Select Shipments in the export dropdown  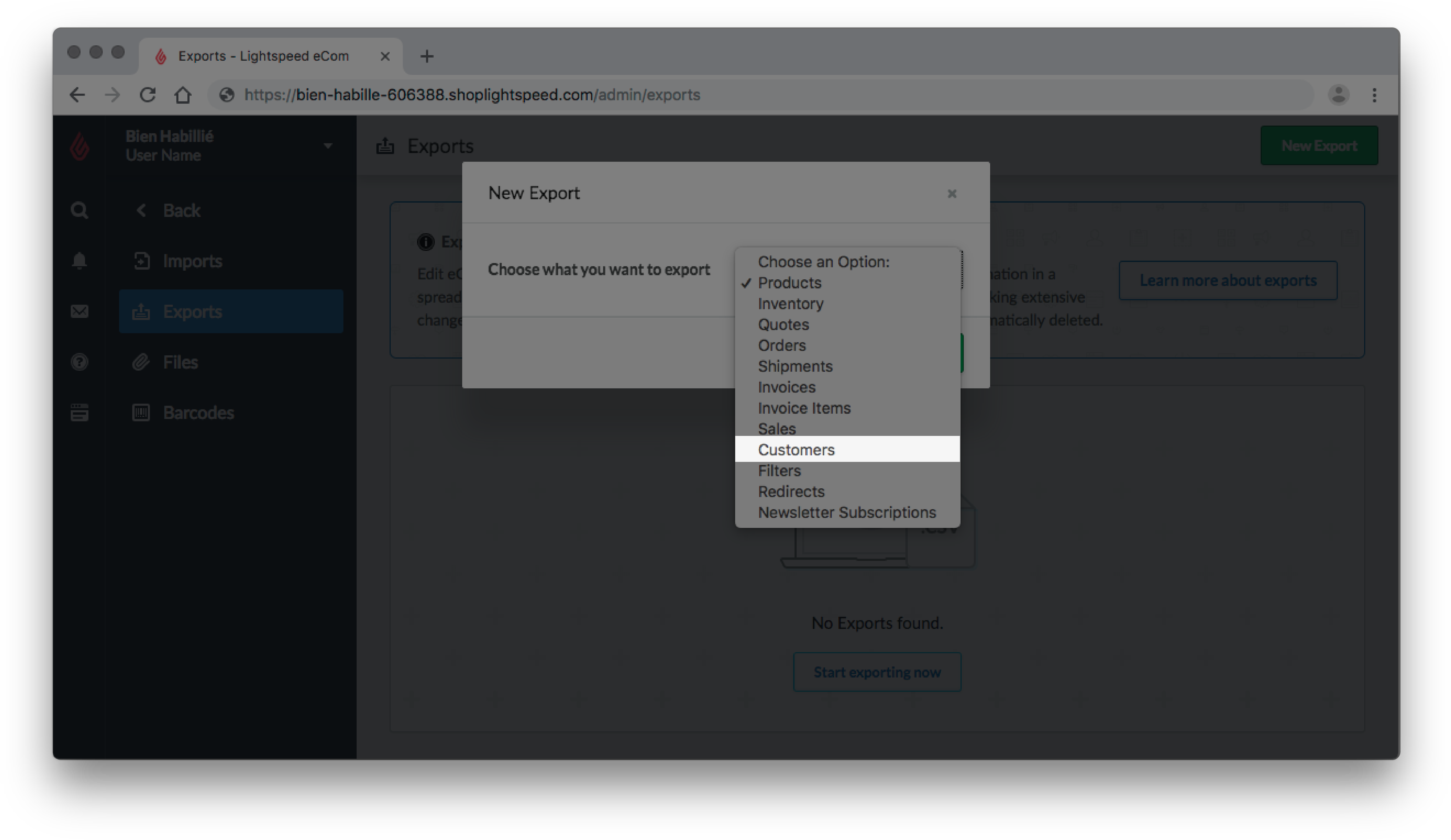click(847, 366)
